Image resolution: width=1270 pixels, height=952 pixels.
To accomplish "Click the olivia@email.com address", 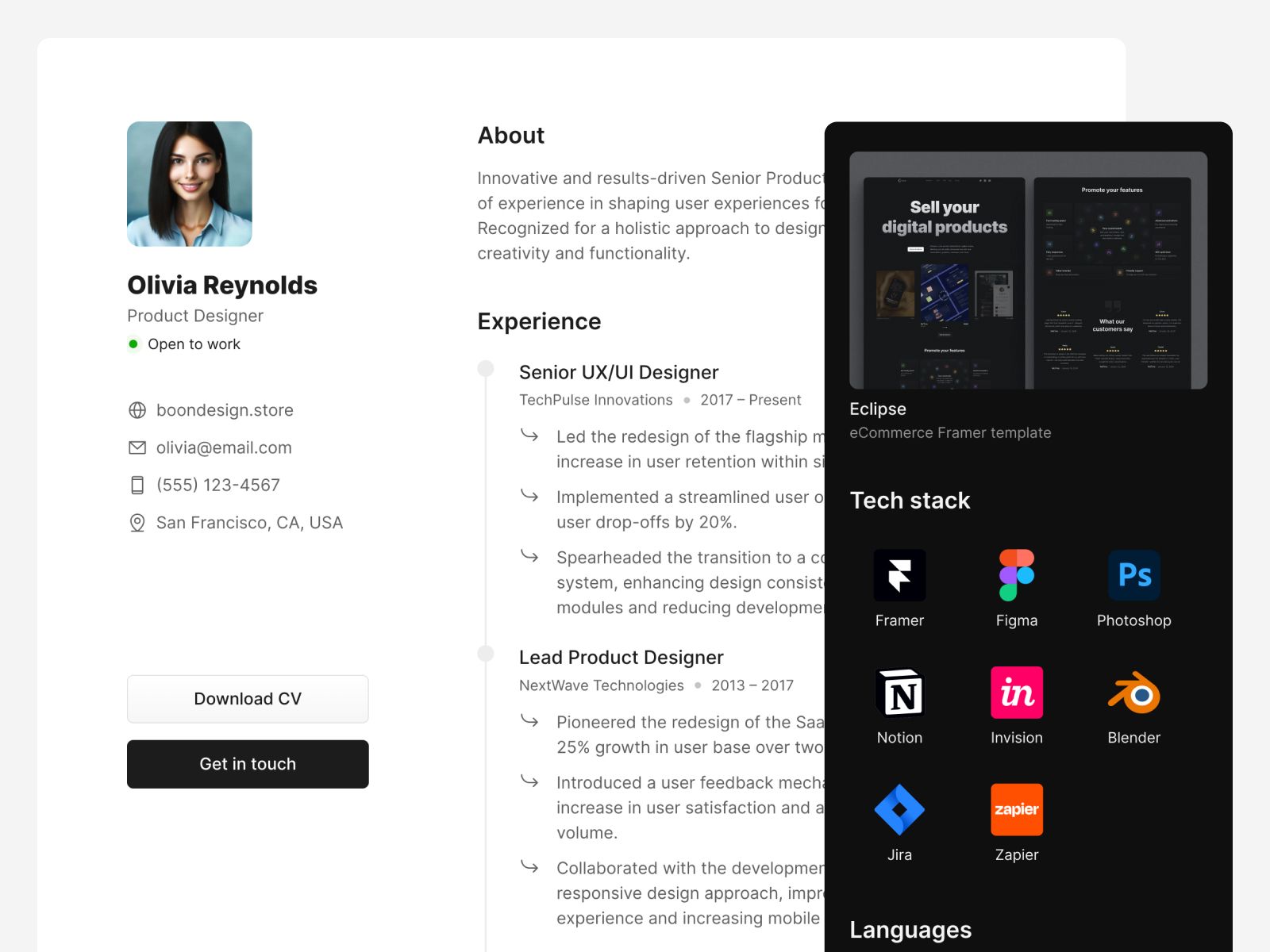I will [224, 447].
